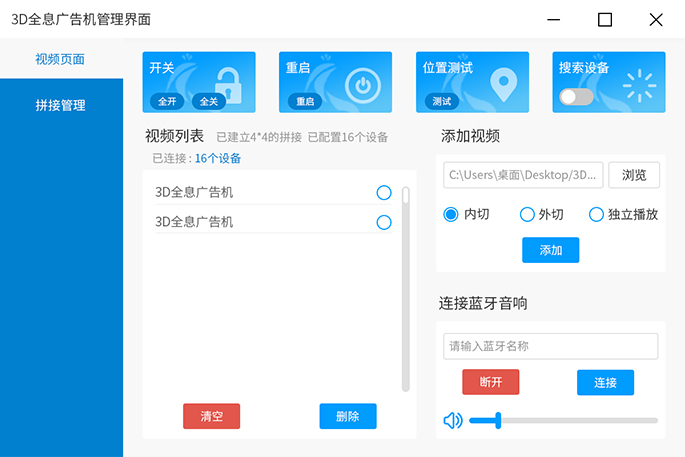Click the 请输入蓝牙名称 input field
The image size is (685, 457).
[x=550, y=346]
